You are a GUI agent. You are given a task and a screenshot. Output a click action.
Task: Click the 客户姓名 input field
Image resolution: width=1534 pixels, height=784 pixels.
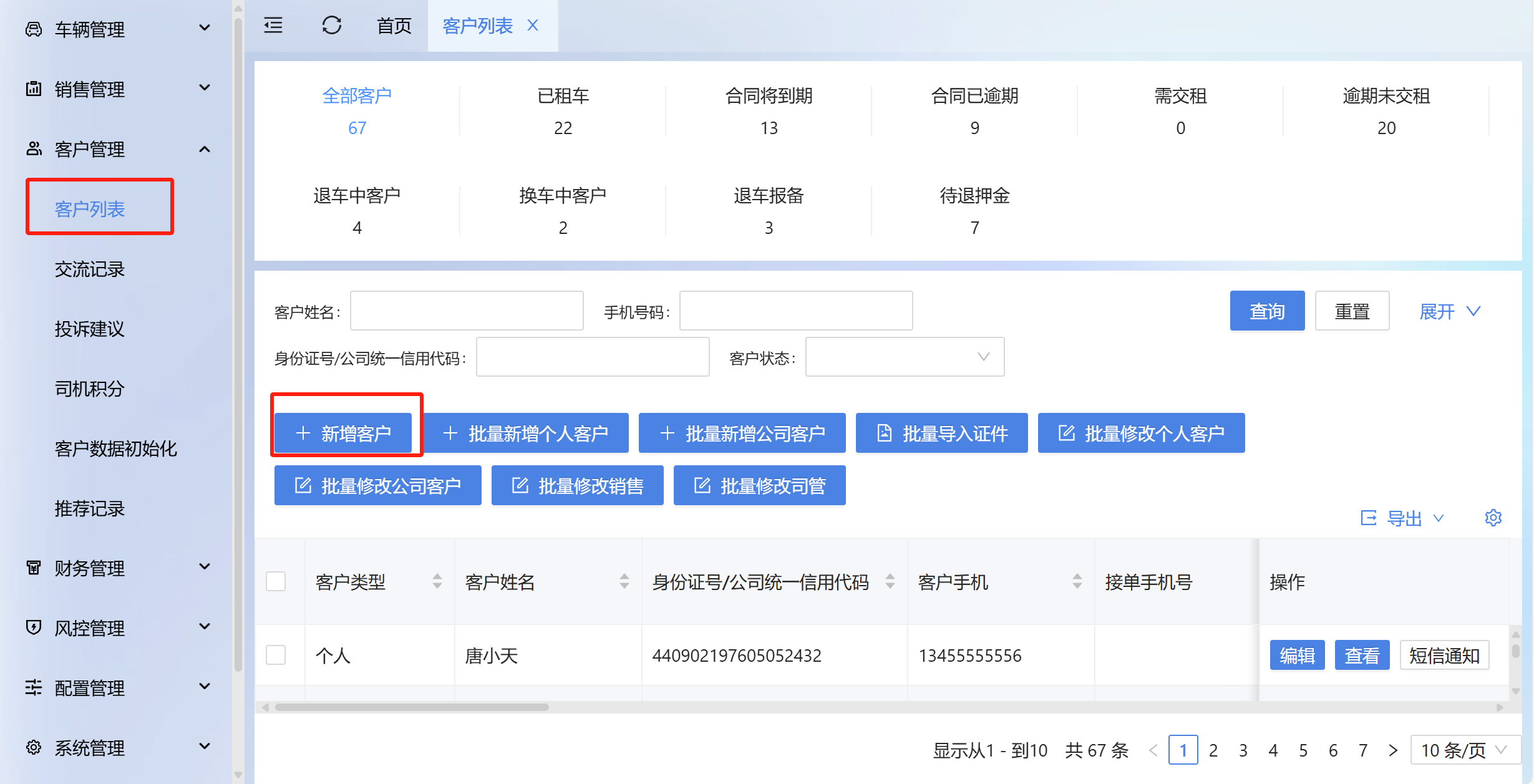(x=467, y=311)
